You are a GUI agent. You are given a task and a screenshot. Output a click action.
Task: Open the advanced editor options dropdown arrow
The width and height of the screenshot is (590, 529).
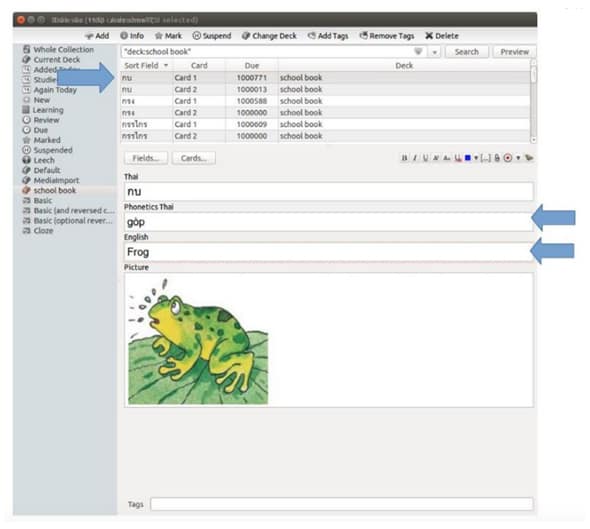(518, 158)
